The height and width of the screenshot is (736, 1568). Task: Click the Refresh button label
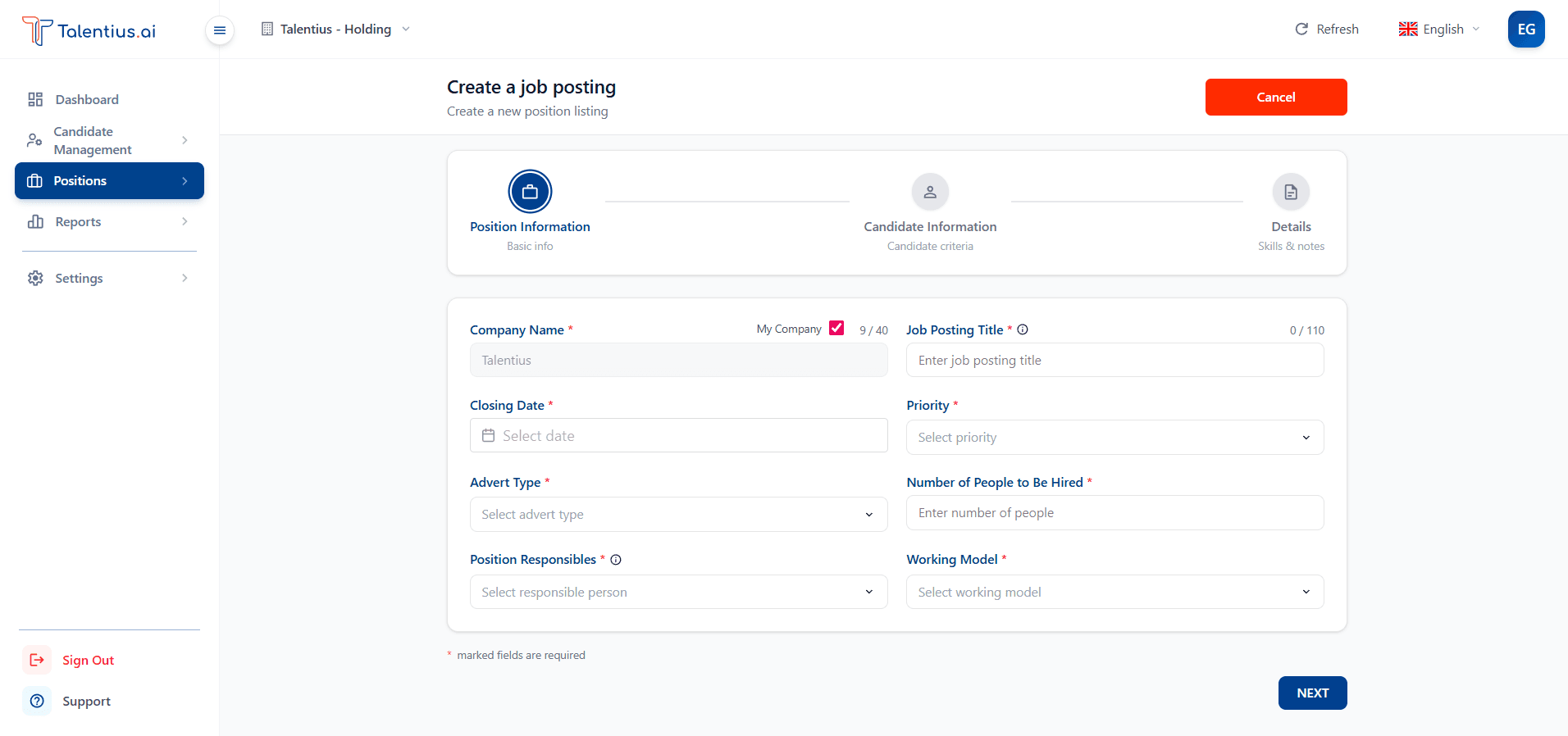click(x=1338, y=29)
